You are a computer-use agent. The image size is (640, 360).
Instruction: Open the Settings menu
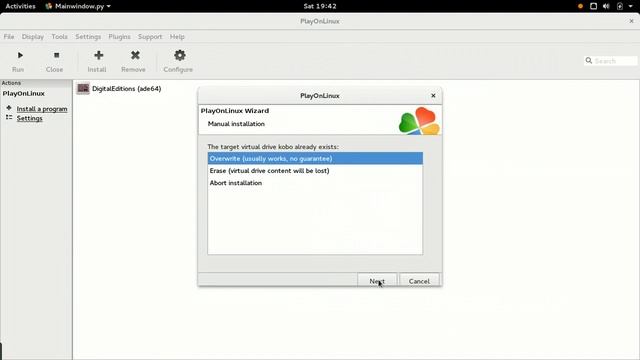click(x=88, y=36)
